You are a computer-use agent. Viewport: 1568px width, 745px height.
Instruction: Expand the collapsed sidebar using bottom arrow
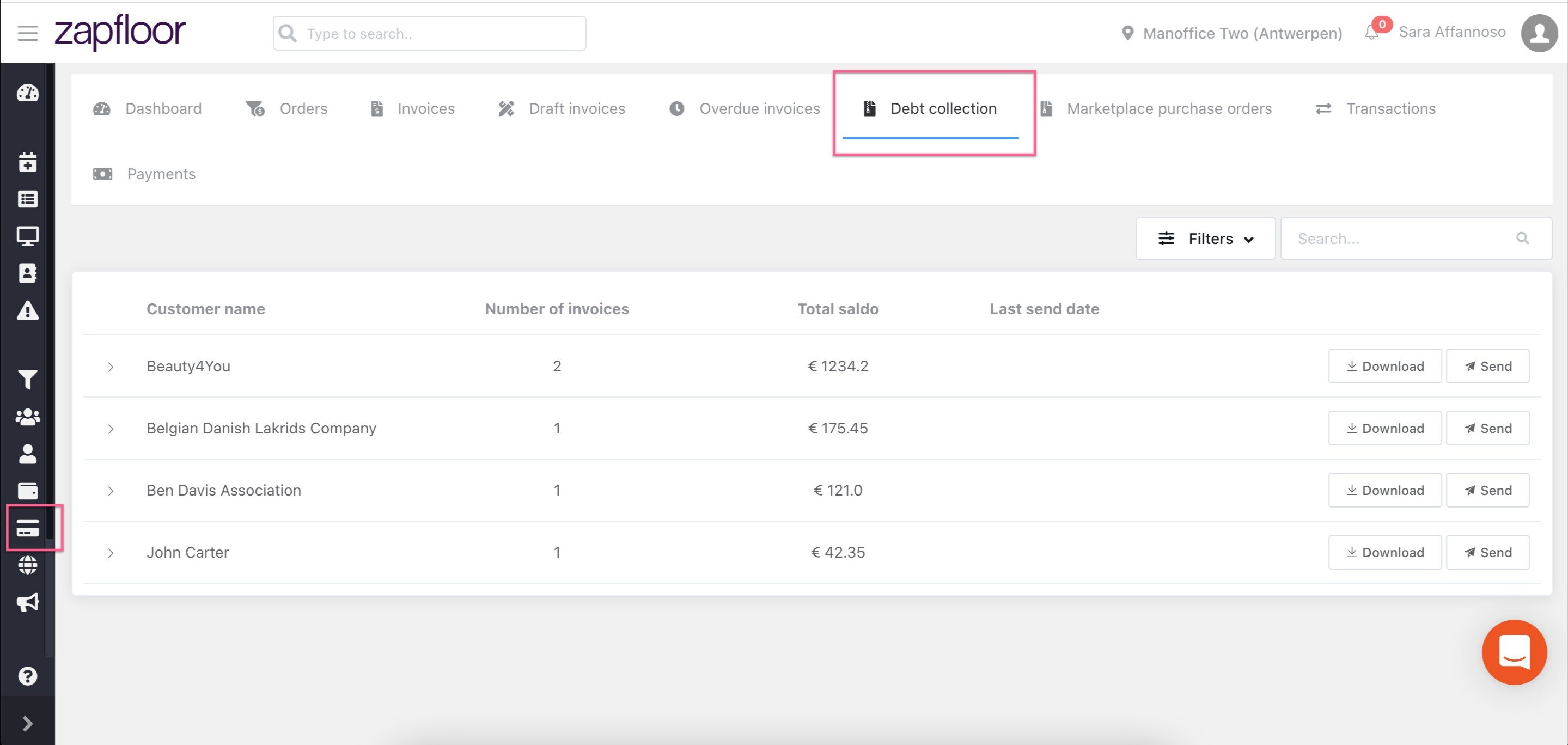27,724
